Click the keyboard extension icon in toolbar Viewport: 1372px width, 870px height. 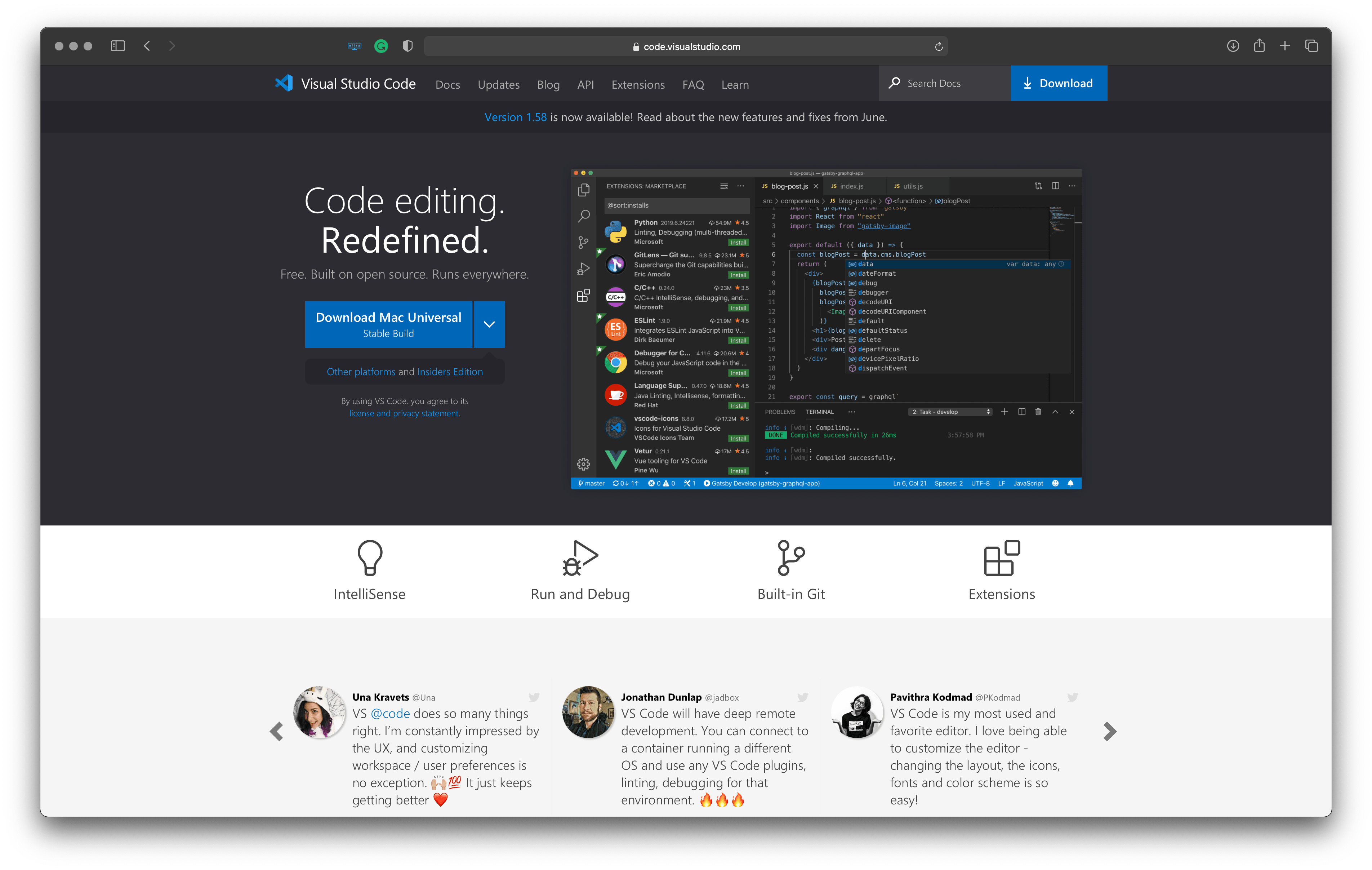pyautogui.click(x=355, y=46)
